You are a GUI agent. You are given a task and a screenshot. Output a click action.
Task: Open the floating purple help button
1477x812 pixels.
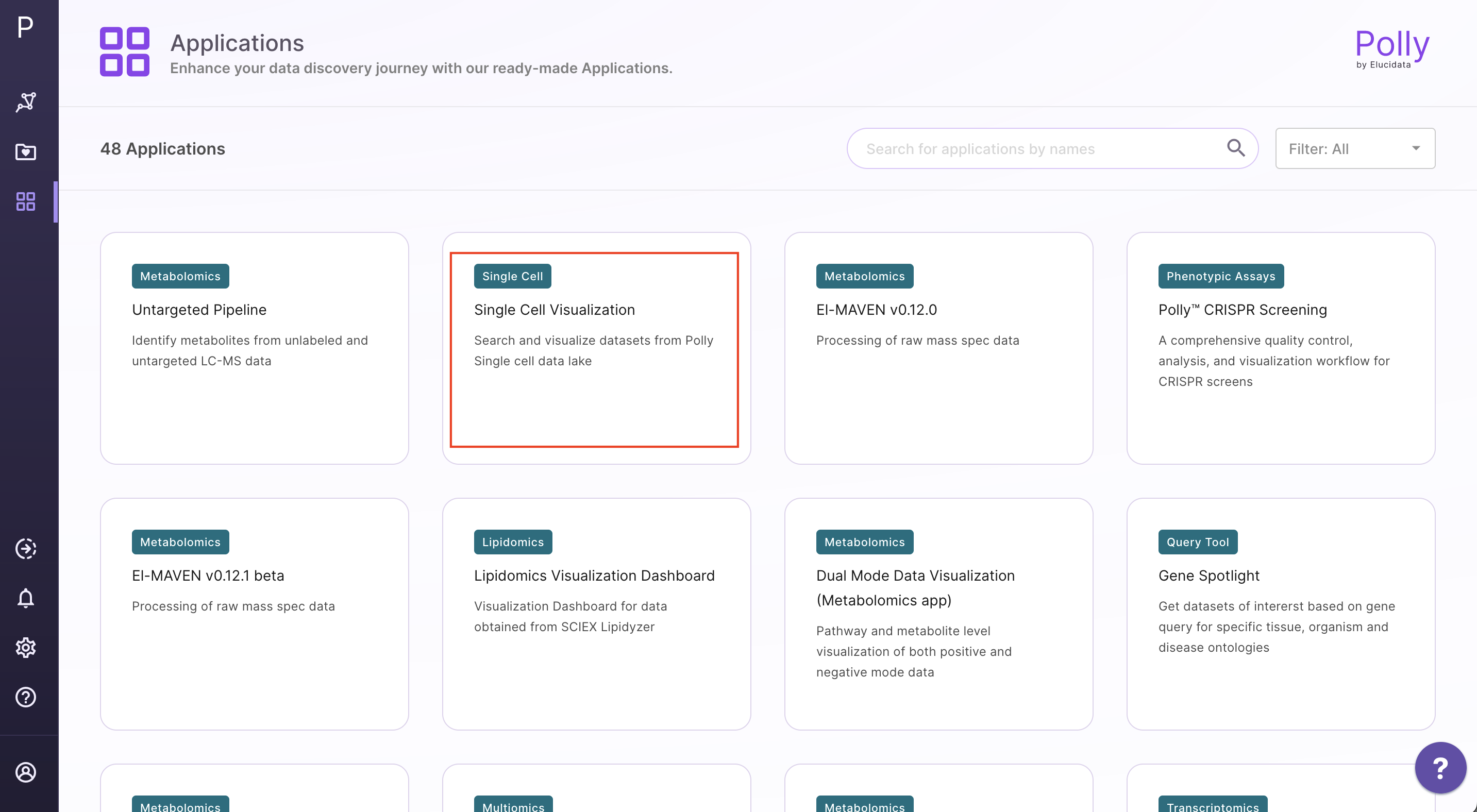[1440, 767]
